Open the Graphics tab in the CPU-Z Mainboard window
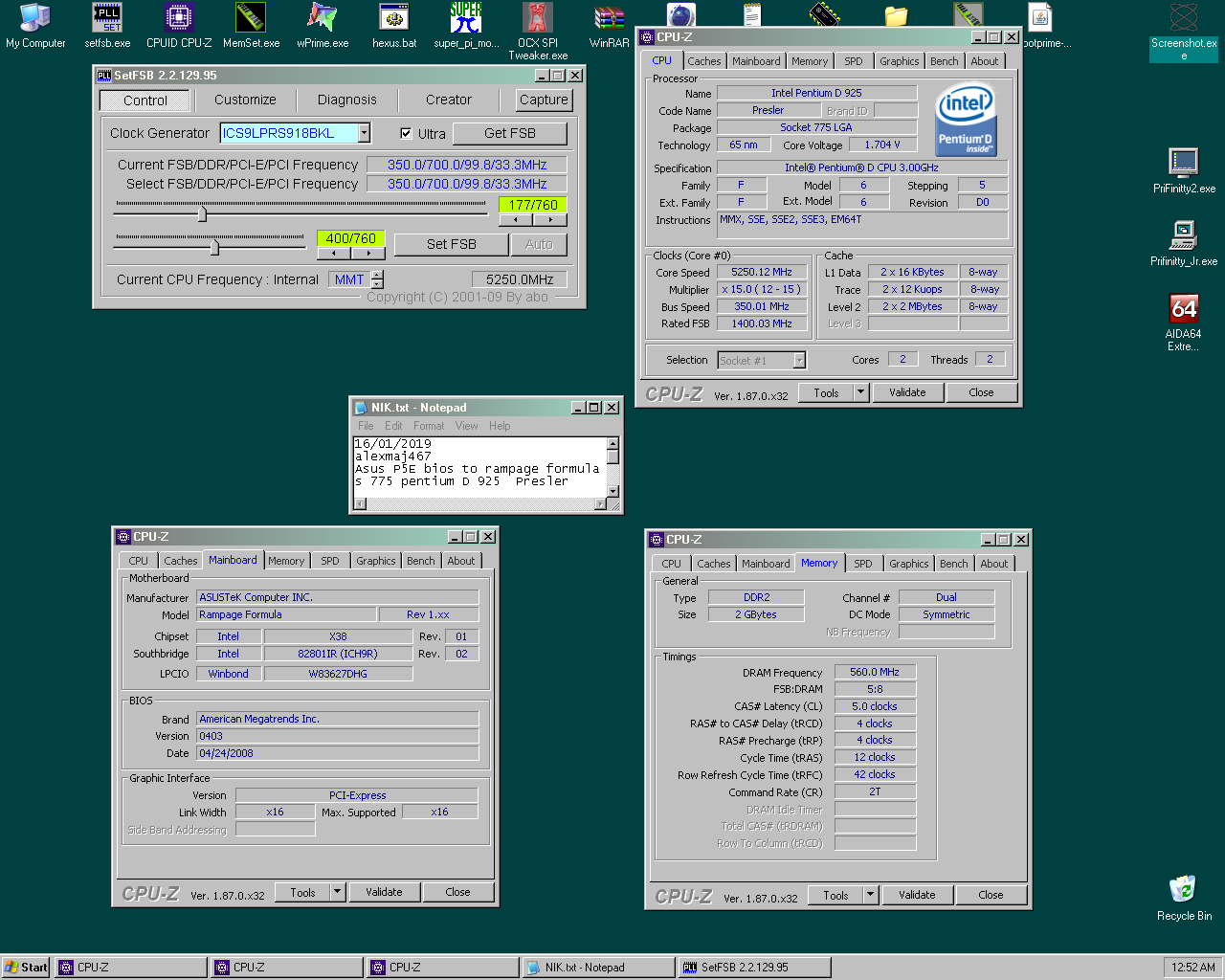 376,561
